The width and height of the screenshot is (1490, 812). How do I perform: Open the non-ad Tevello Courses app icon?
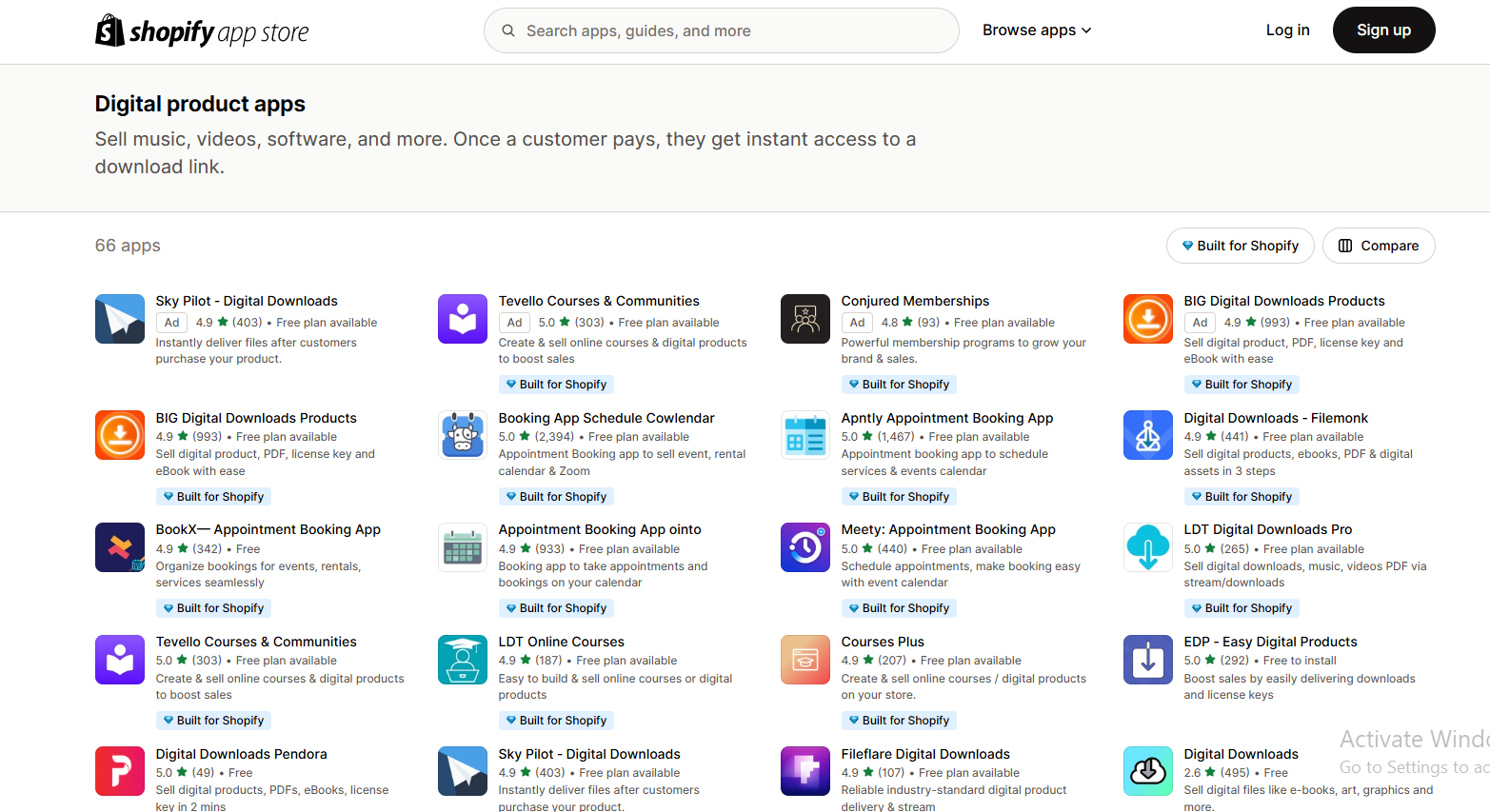(x=120, y=660)
